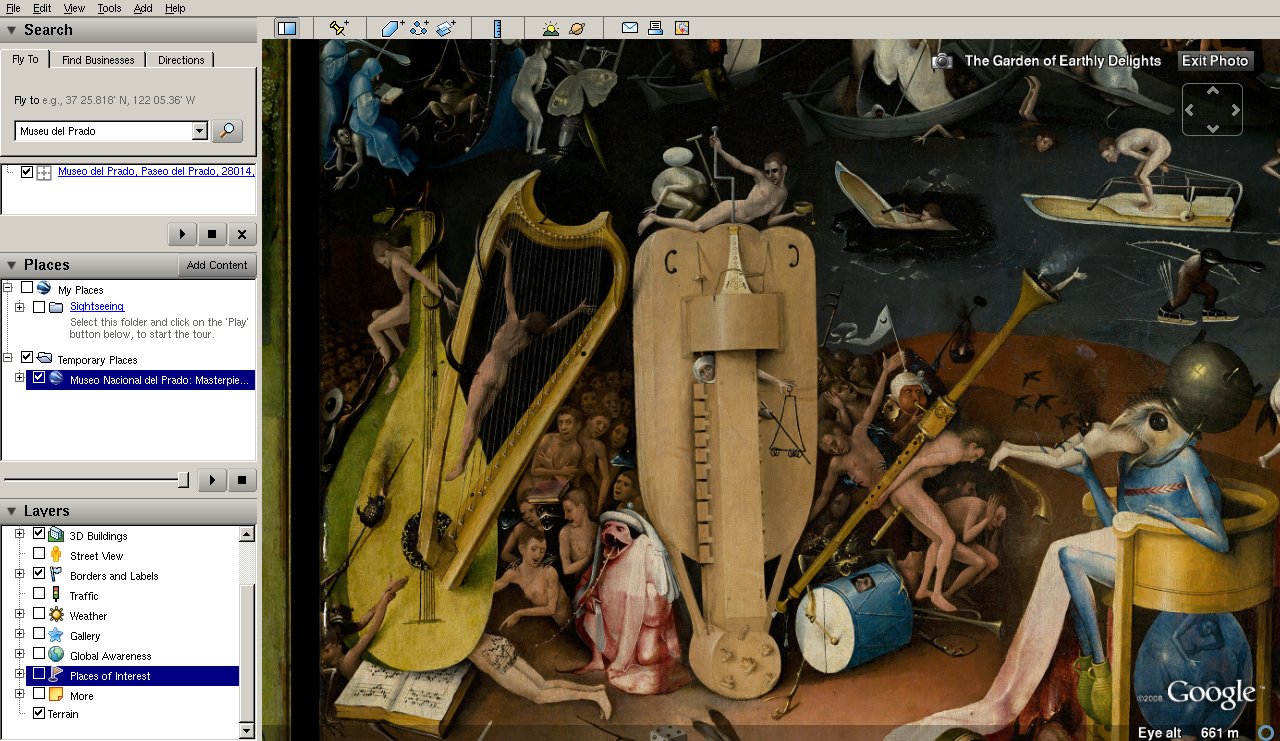
Task: Open the File menu
Action: point(13,8)
